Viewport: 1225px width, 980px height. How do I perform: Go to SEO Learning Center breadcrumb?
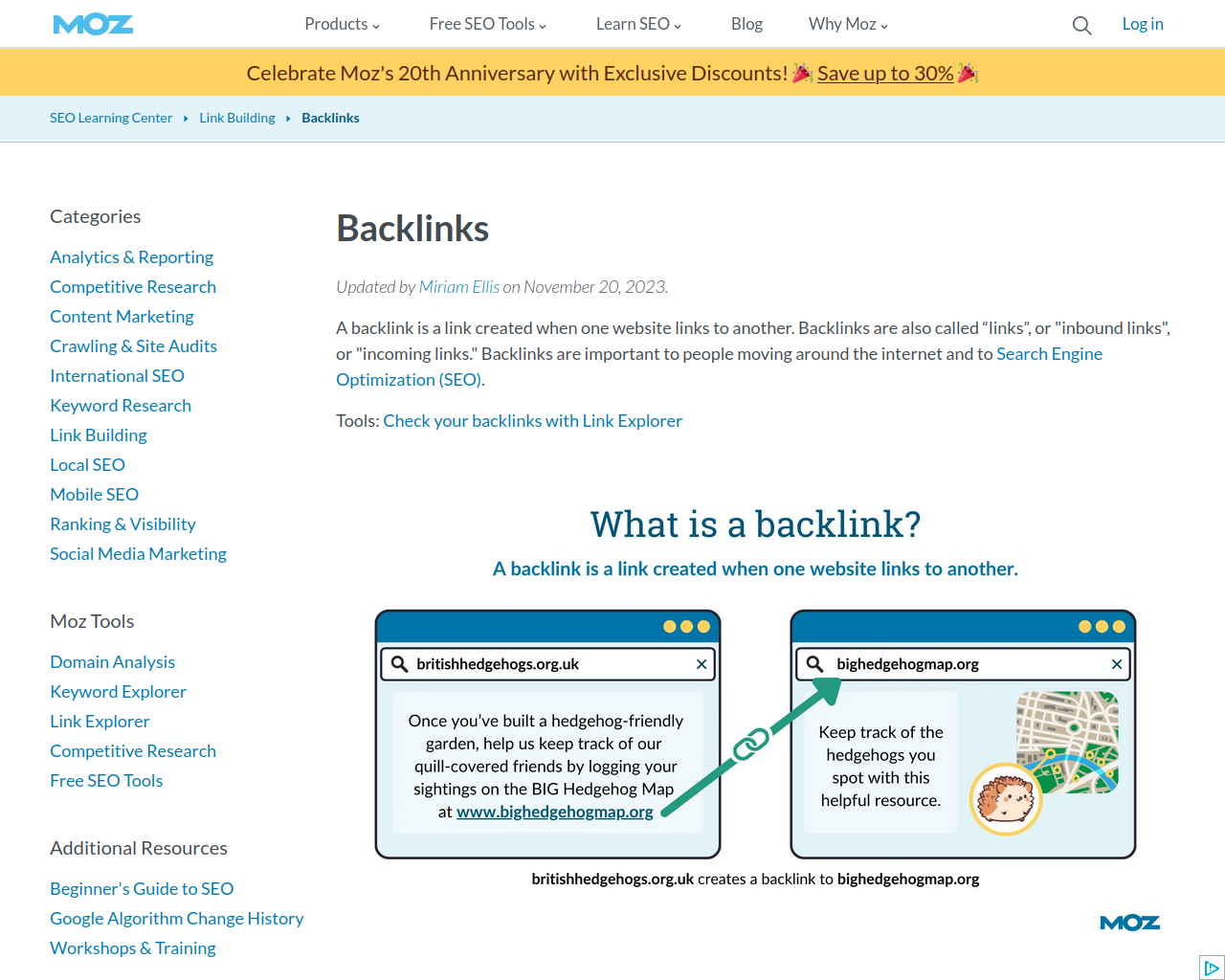click(x=111, y=118)
